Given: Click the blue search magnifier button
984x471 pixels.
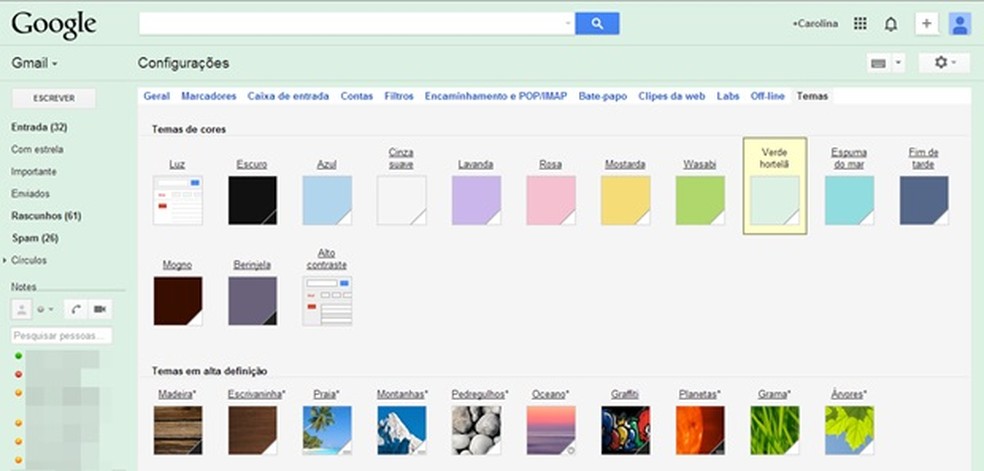Looking at the screenshot, I should pos(597,24).
